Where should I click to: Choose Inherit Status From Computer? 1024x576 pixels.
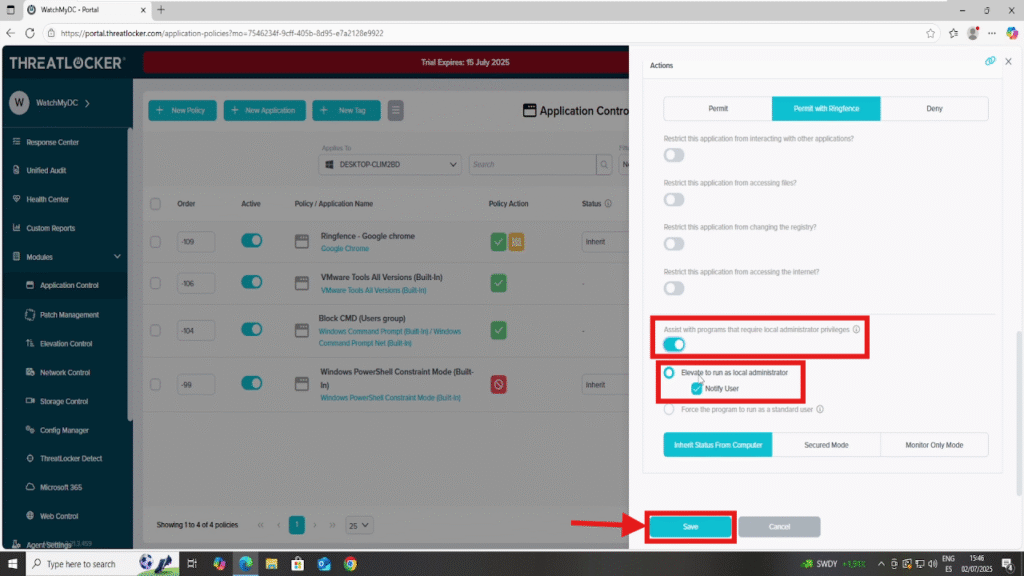[718, 445]
